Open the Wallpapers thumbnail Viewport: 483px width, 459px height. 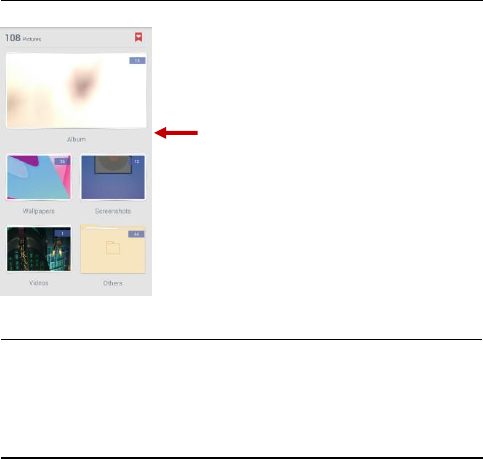point(39,177)
